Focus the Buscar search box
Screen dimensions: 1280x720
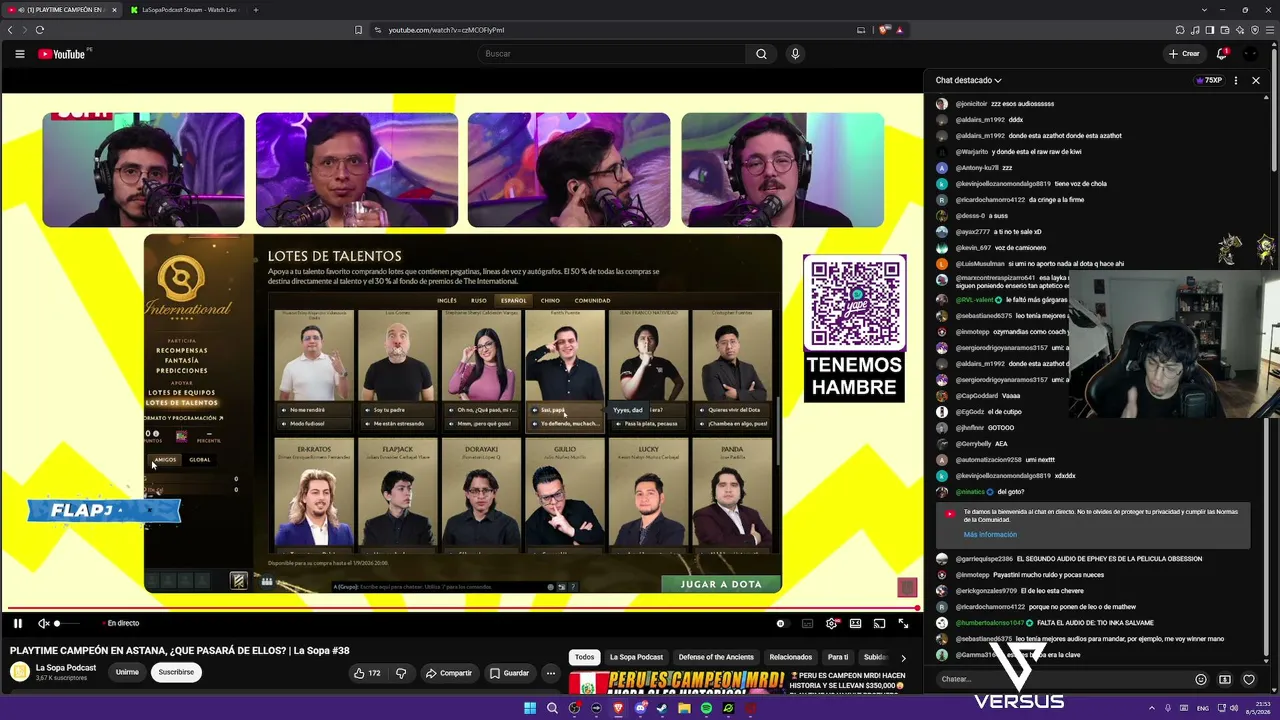click(610, 54)
